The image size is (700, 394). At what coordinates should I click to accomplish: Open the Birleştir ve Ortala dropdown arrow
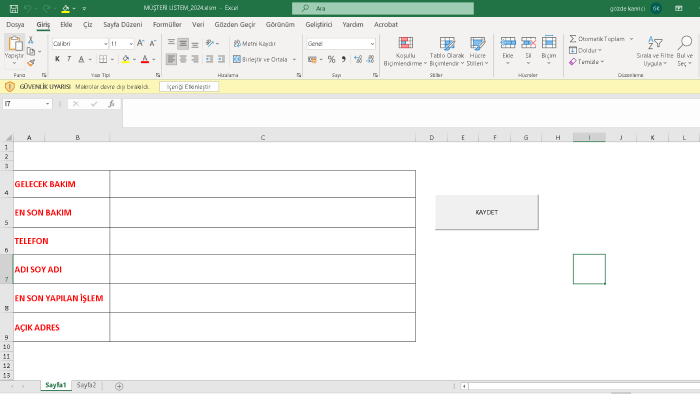pyautogui.click(x=294, y=59)
